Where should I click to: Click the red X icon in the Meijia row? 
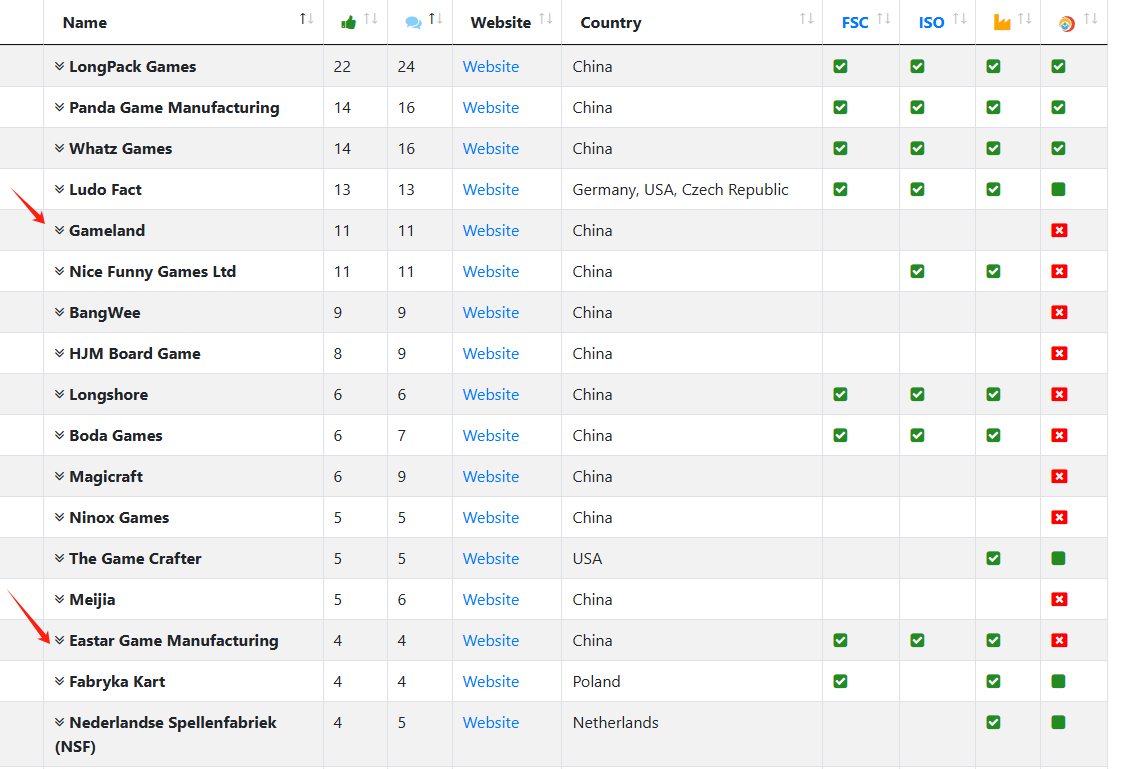(1059, 599)
